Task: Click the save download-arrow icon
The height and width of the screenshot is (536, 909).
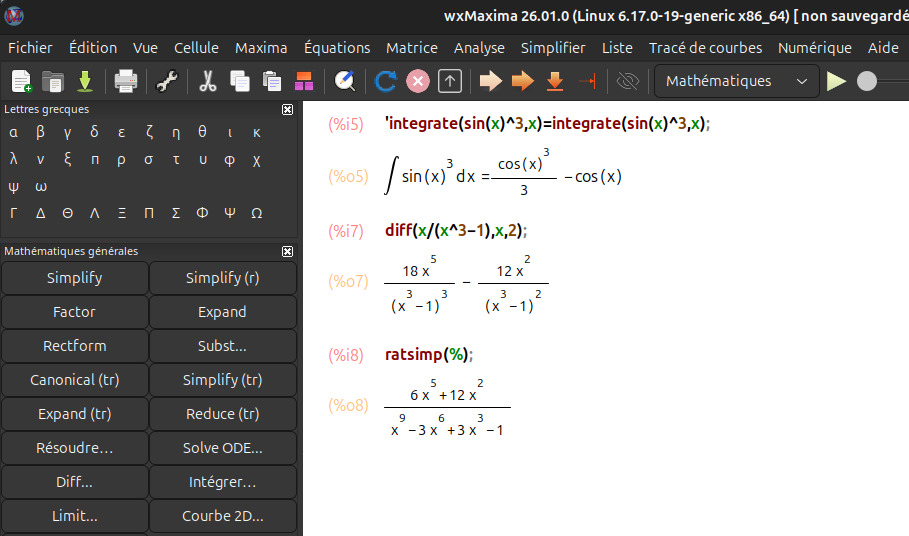Action: (84, 81)
